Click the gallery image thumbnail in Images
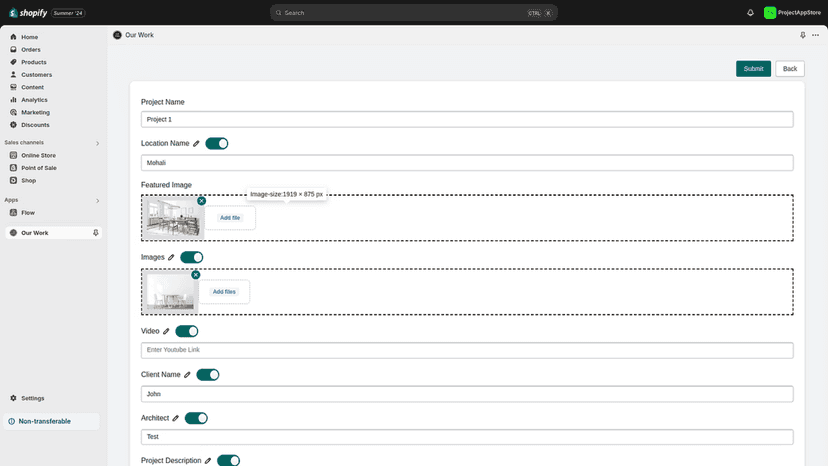This screenshot has width=828, height=466. point(170,292)
